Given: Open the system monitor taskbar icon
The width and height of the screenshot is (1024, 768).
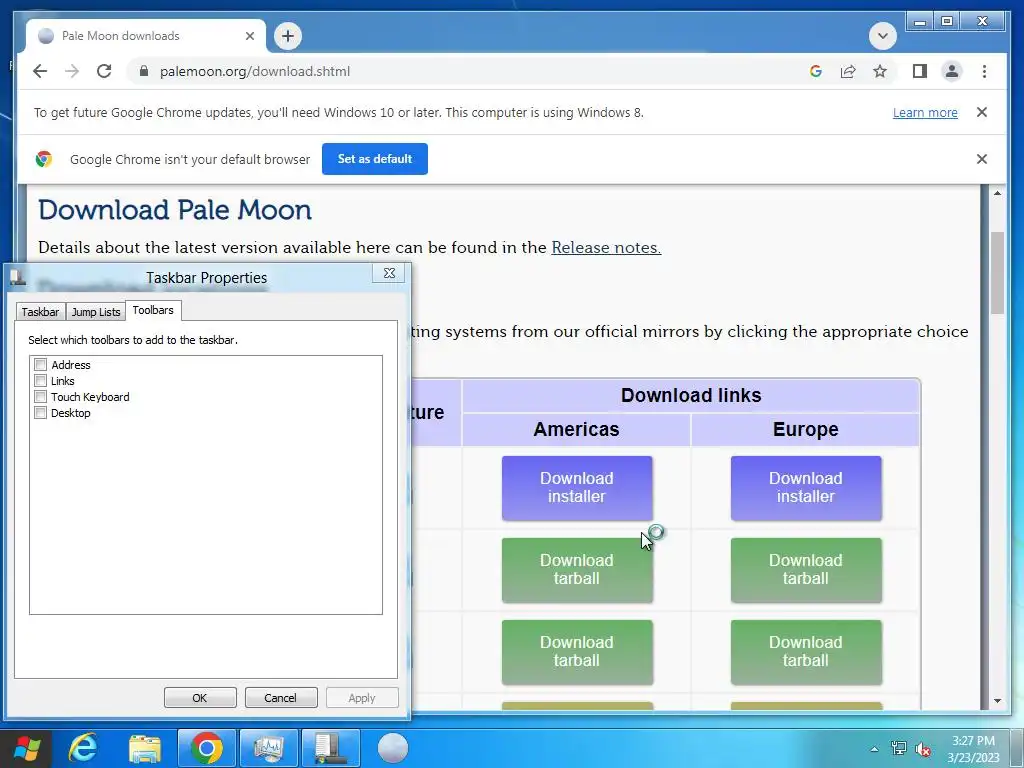Looking at the screenshot, I should (x=268, y=748).
